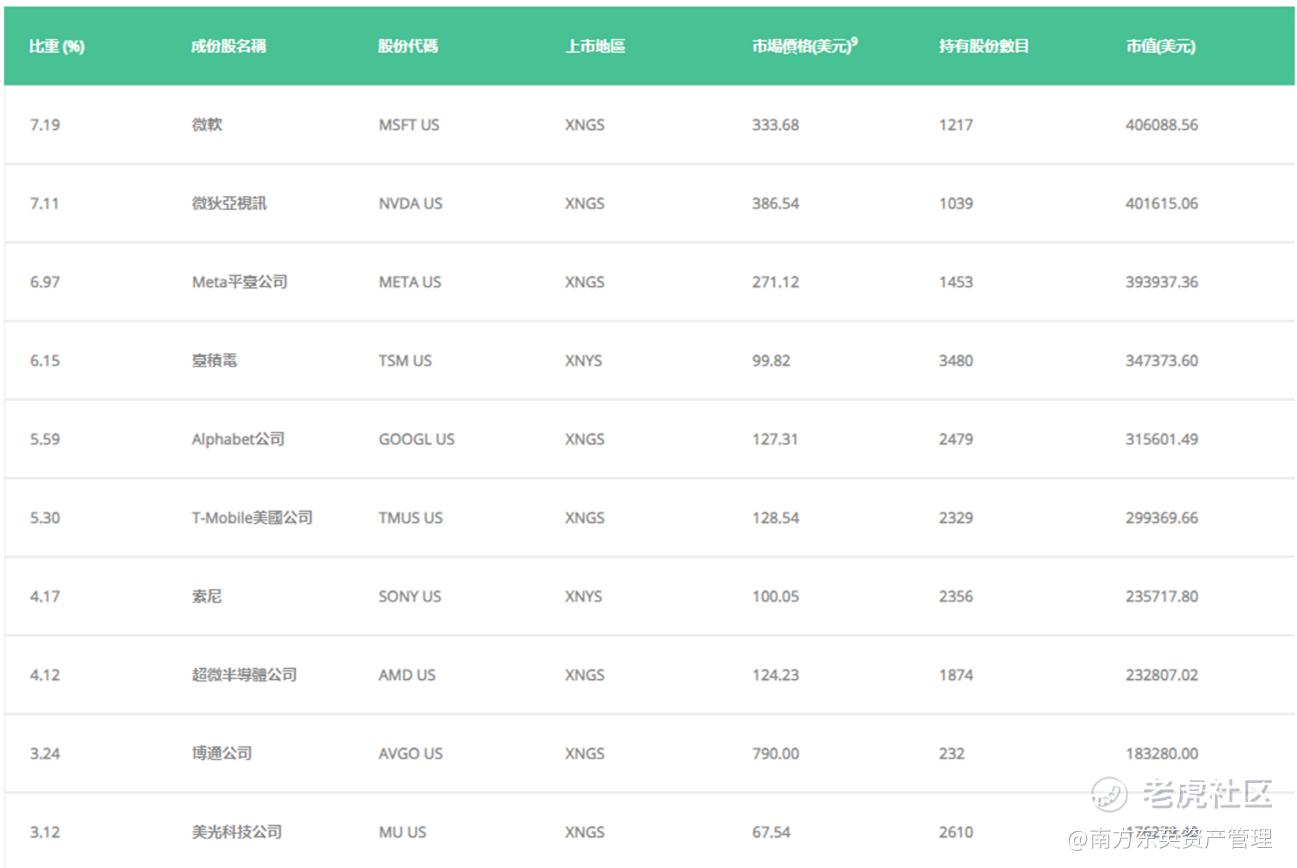Select the MU US ticker cell

click(402, 832)
